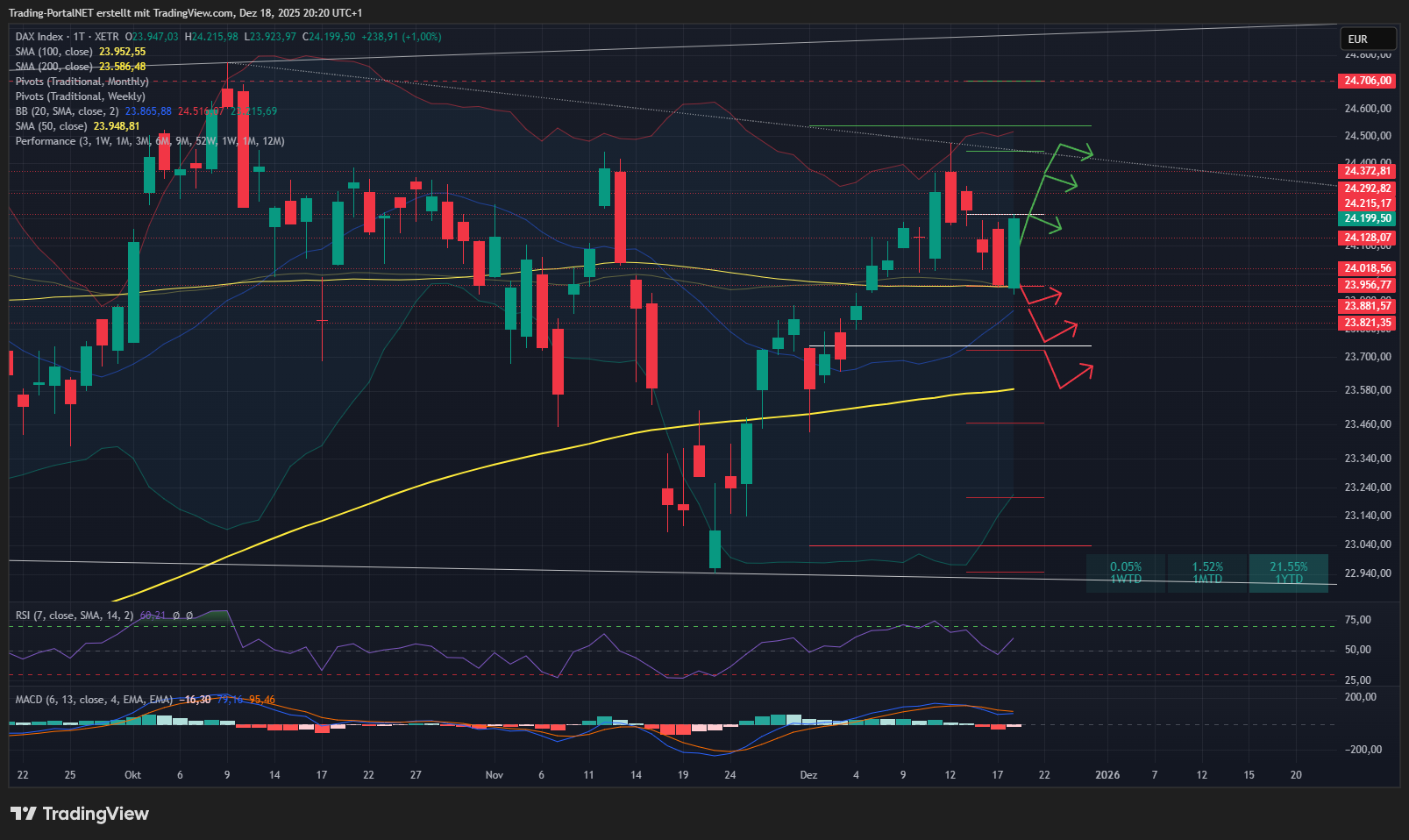Select the RSI (7, close, SMA, 14, 2) pane label
The width and height of the screenshot is (1409, 840).
pos(74,616)
